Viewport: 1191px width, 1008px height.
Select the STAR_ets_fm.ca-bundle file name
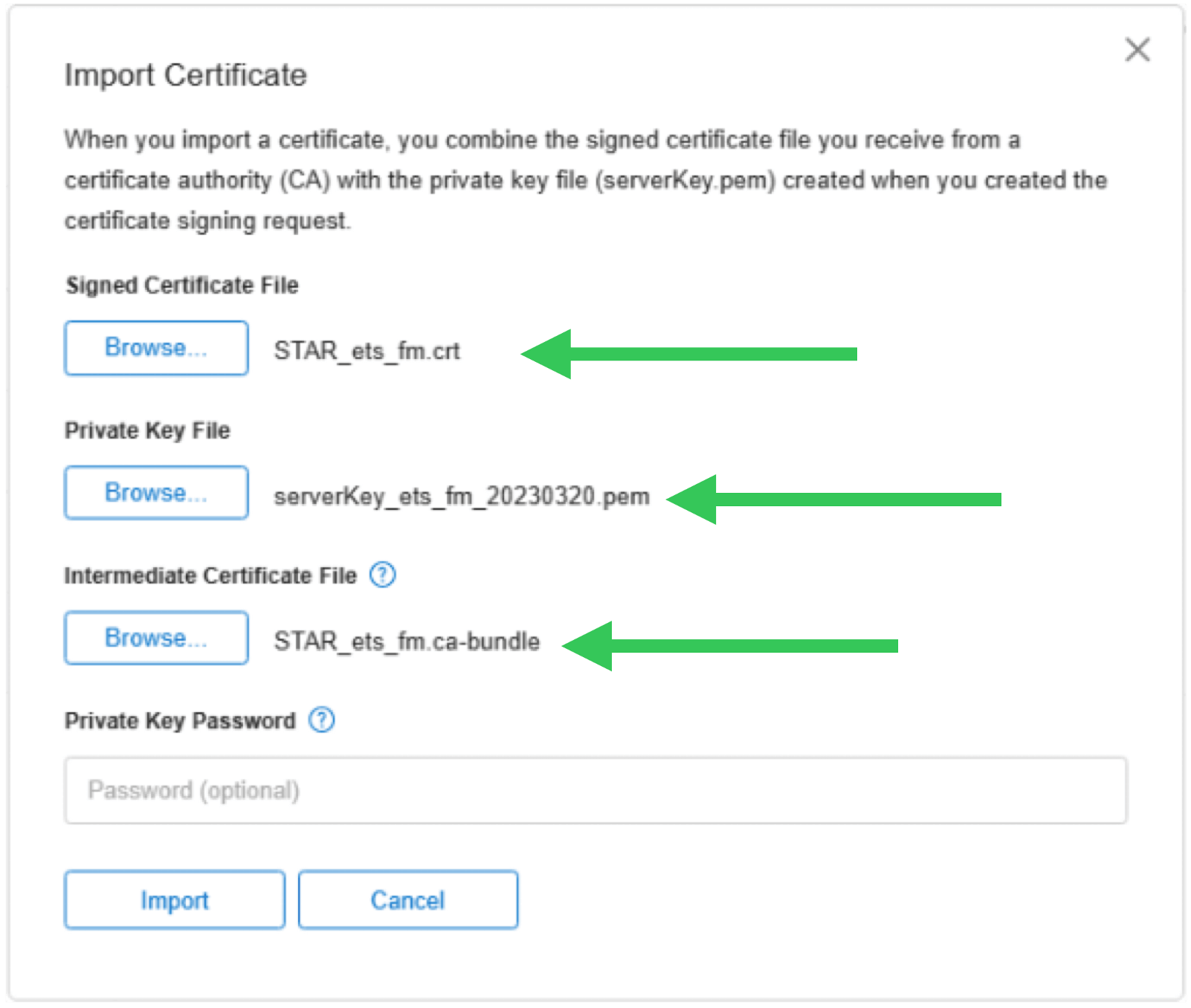[x=407, y=641]
